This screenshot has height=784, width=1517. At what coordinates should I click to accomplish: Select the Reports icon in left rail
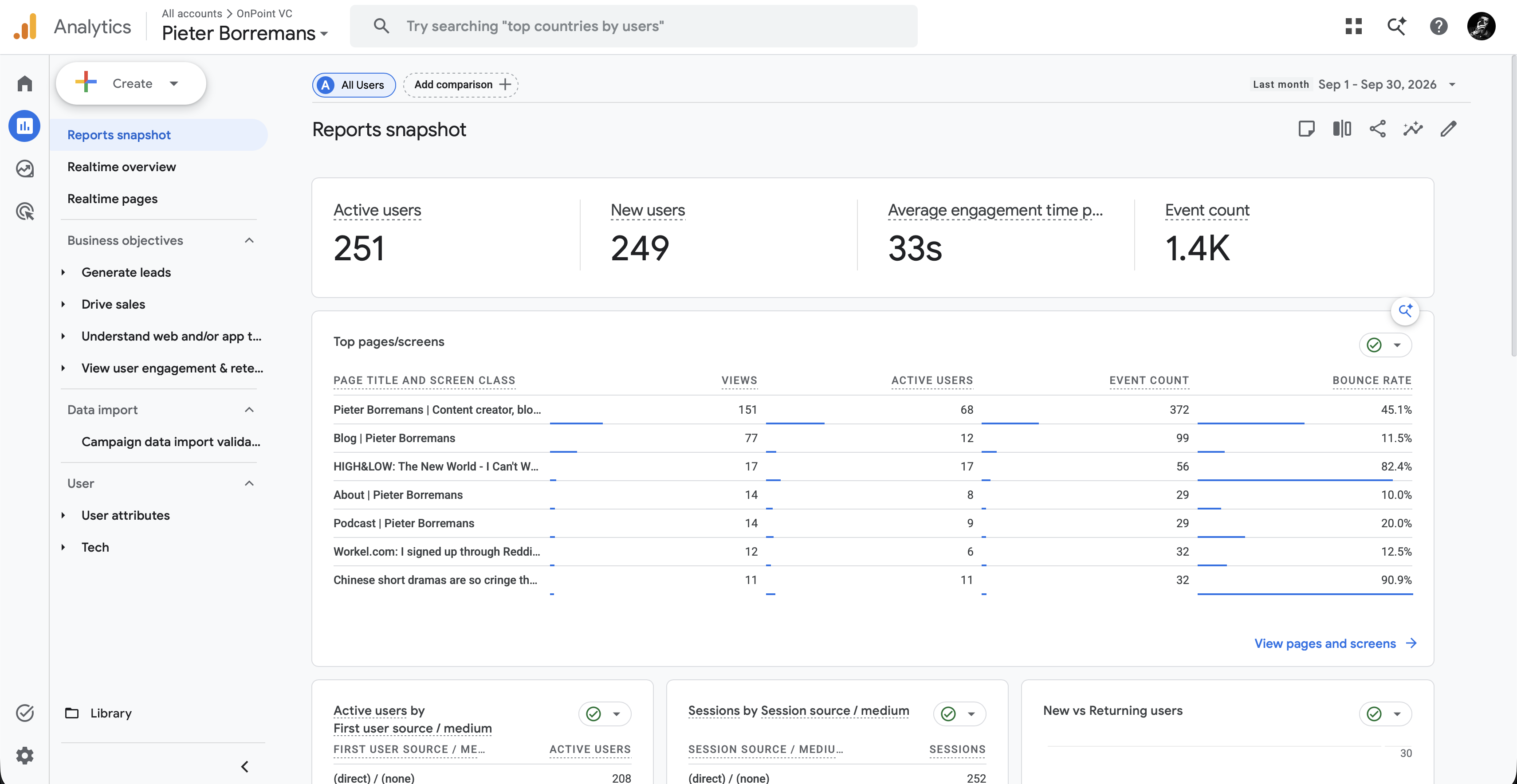25,126
